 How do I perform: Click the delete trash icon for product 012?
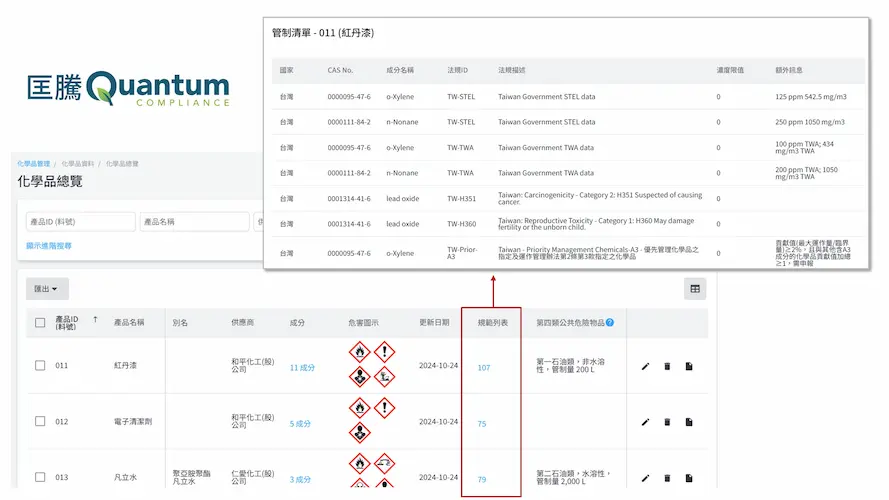point(667,422)
